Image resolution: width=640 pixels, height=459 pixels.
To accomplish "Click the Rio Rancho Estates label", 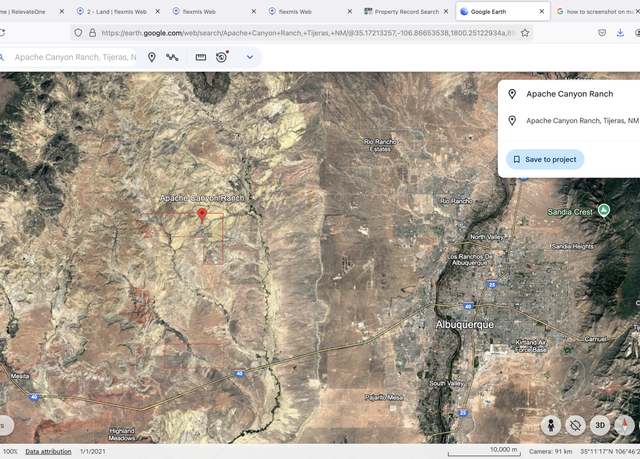I will (x=380, y=145).
